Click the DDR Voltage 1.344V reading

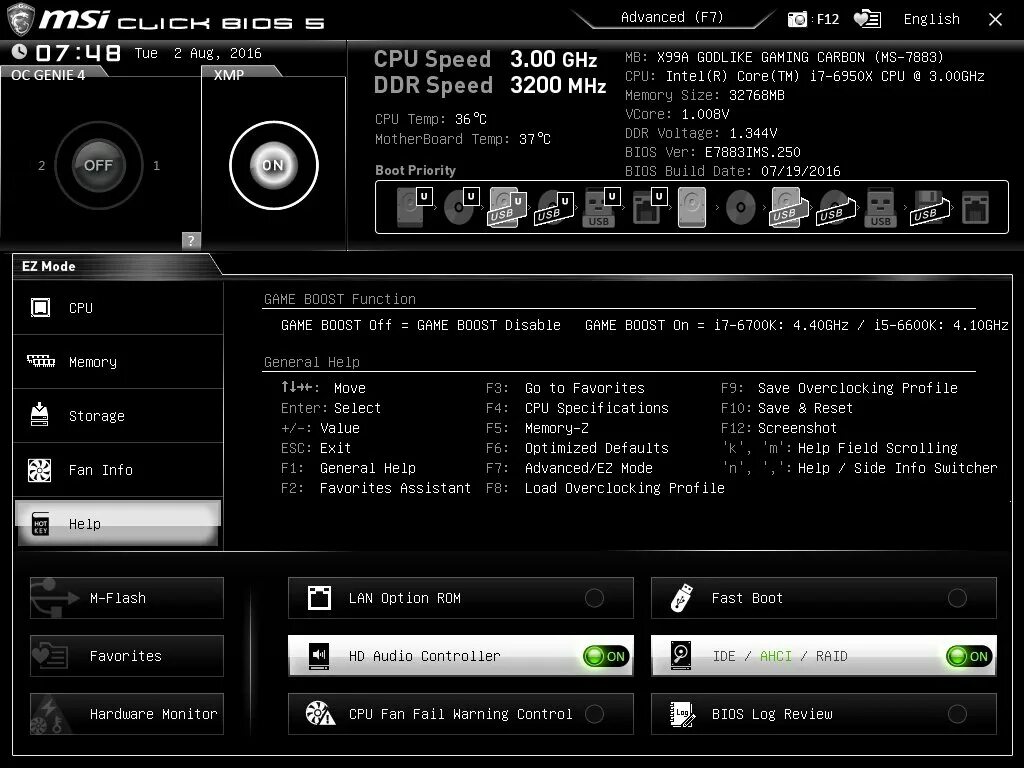[701, 133]
